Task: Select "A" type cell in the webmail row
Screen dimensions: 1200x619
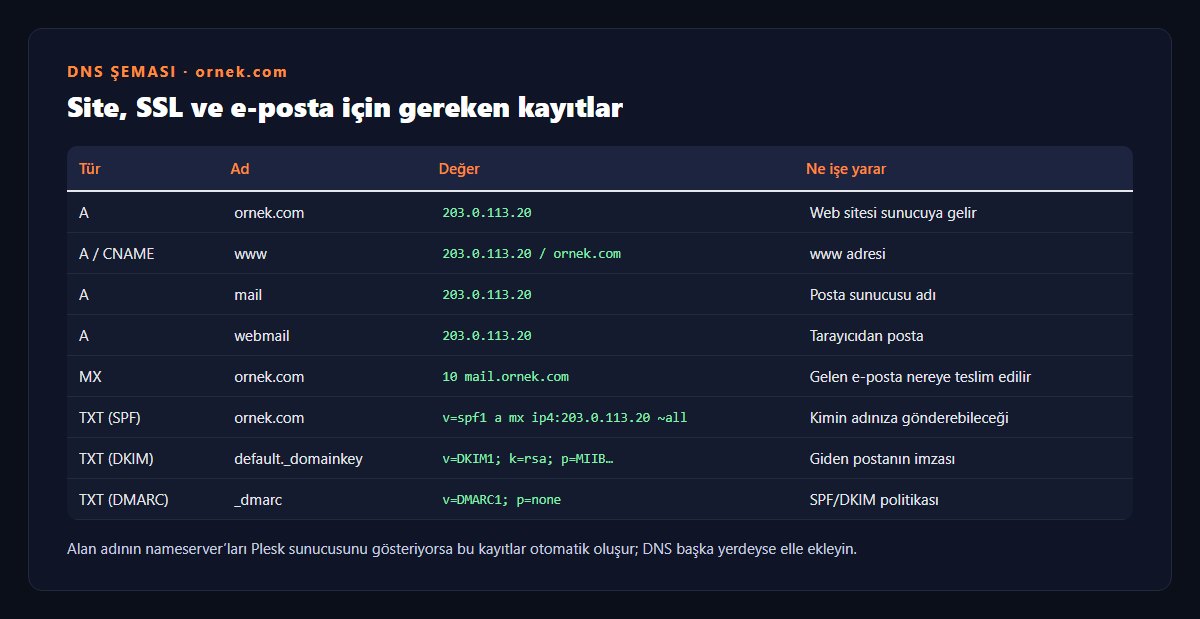Action: coord(84,336)
